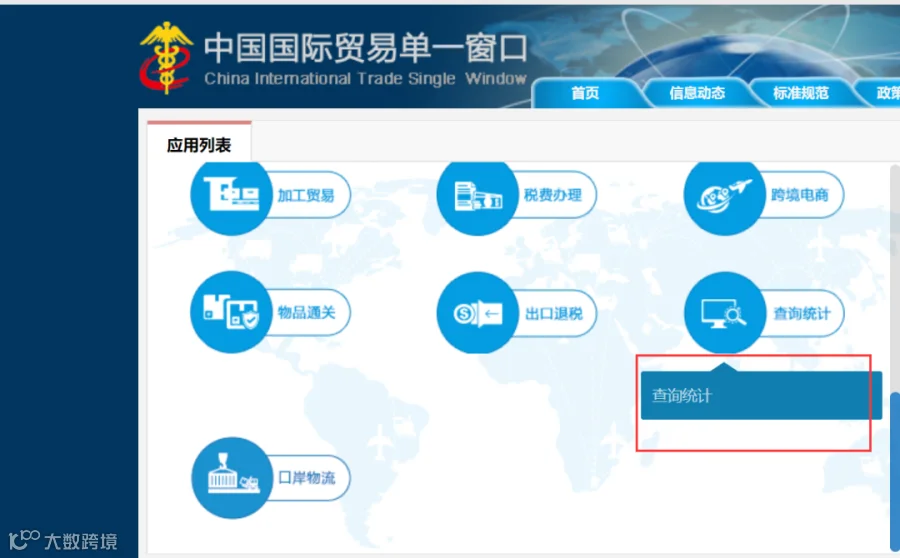The image size is (900, 558).
Task: Open the 加工贸易 processing trade icon
Action: (x=231, y=195)
